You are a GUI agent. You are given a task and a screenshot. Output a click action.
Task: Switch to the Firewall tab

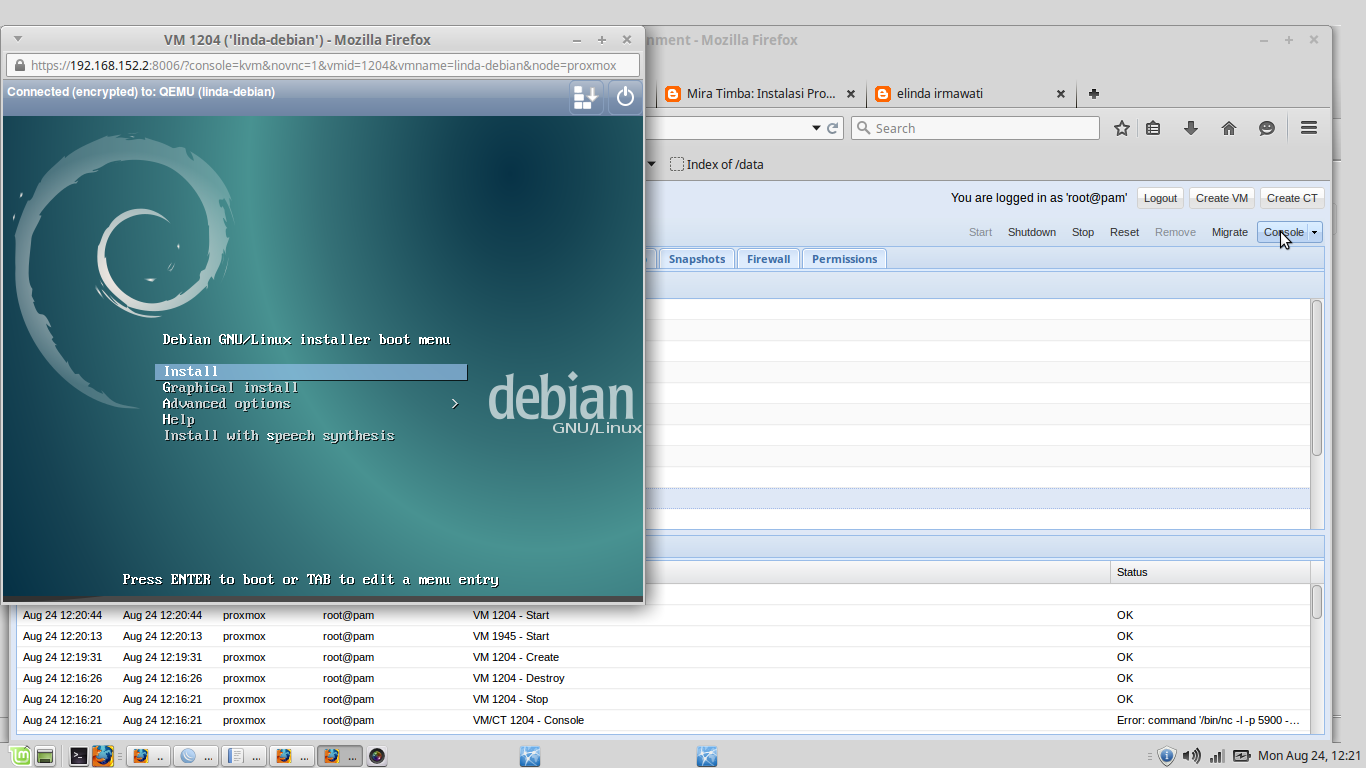[768, 258]
